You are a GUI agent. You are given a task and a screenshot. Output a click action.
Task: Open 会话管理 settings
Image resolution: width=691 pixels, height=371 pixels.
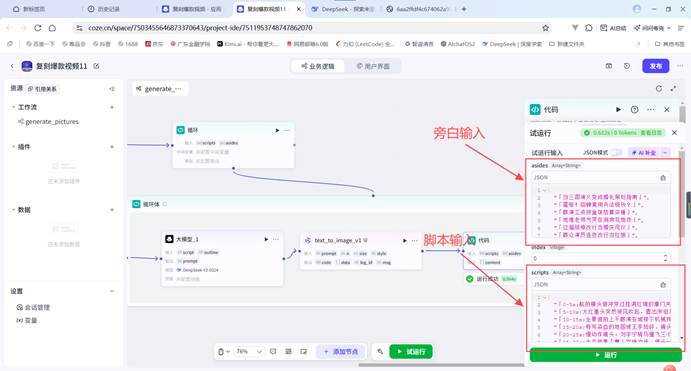[33, 307]
